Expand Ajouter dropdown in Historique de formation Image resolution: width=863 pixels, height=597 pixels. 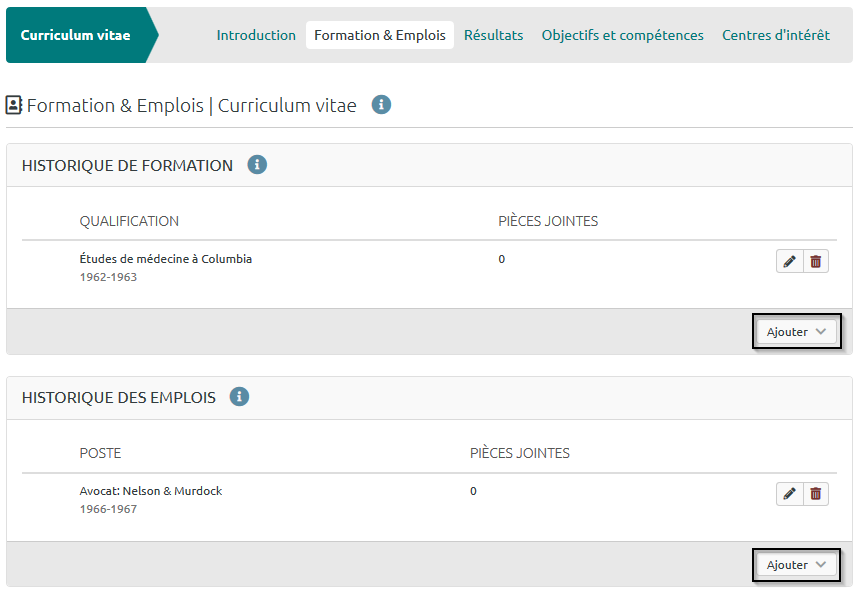click(x=796, y=332)
